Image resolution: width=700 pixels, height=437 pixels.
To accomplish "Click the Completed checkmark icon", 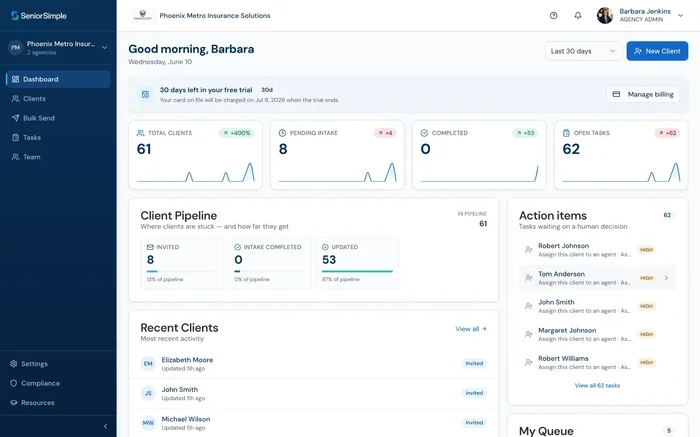I will coord(424,133).
